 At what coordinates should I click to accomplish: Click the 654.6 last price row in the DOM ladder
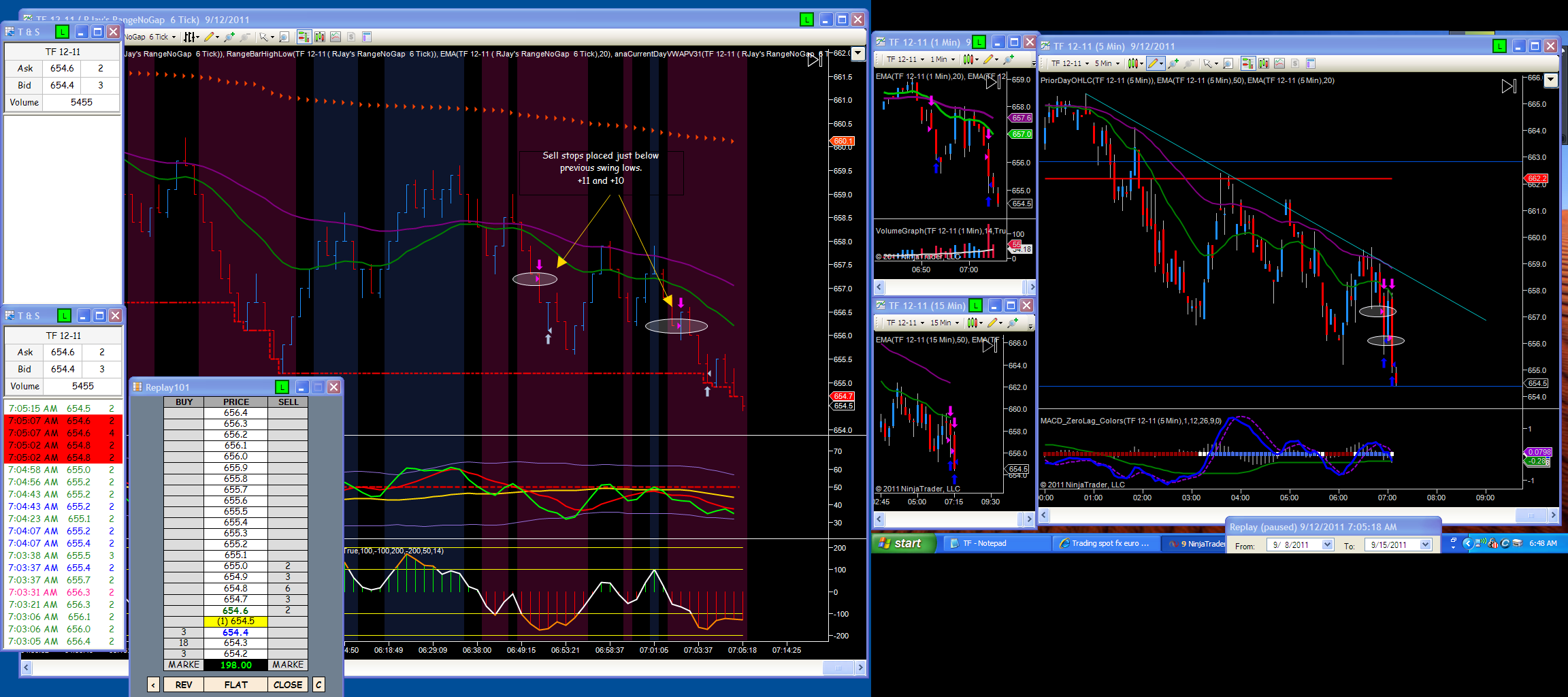point(235,611)
